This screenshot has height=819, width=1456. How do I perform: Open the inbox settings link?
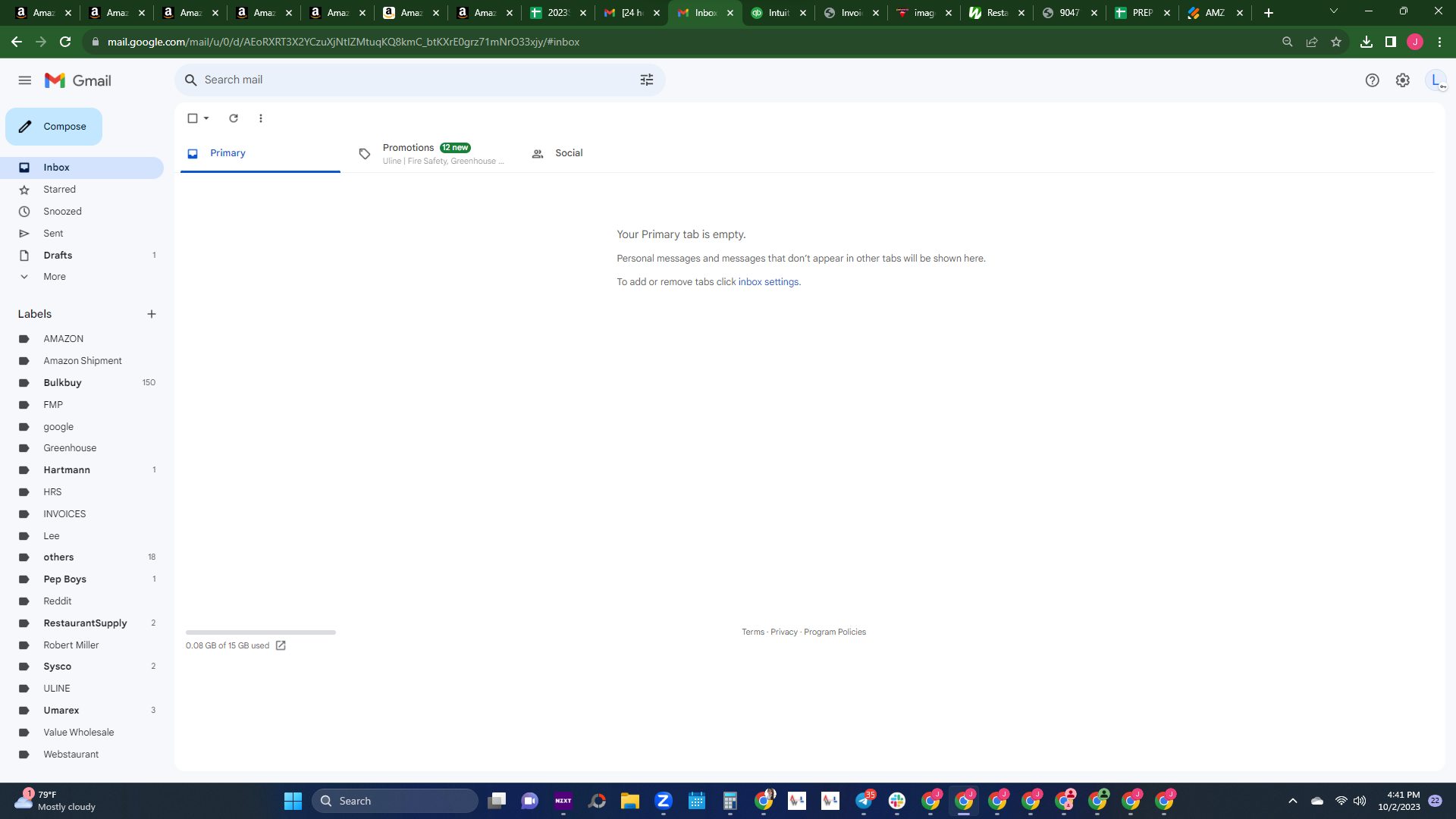(768, 282)
